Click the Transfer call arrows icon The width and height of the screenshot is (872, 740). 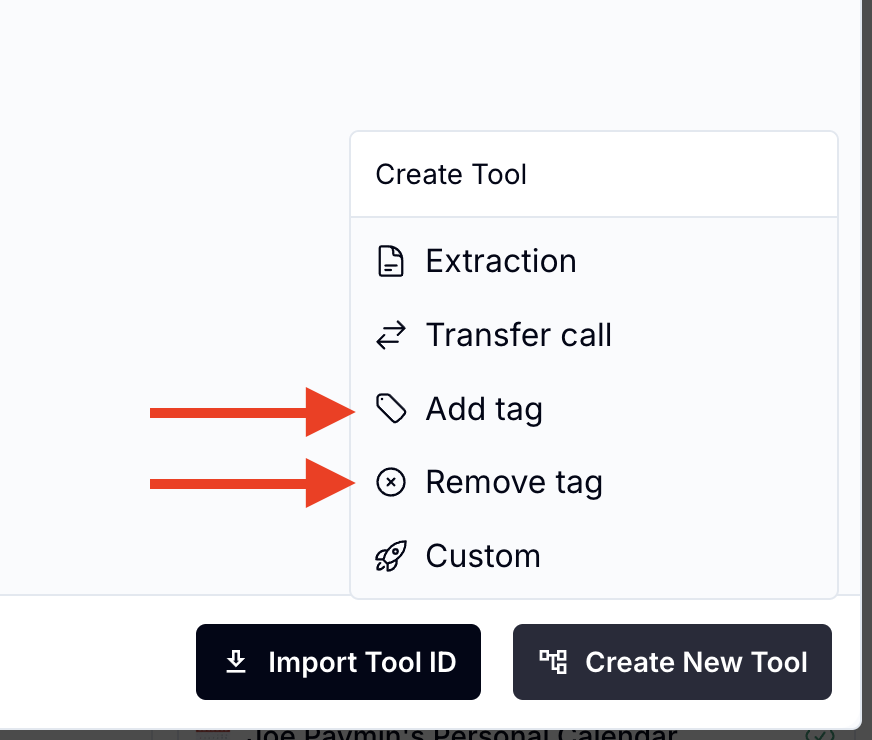pos(390,336)
